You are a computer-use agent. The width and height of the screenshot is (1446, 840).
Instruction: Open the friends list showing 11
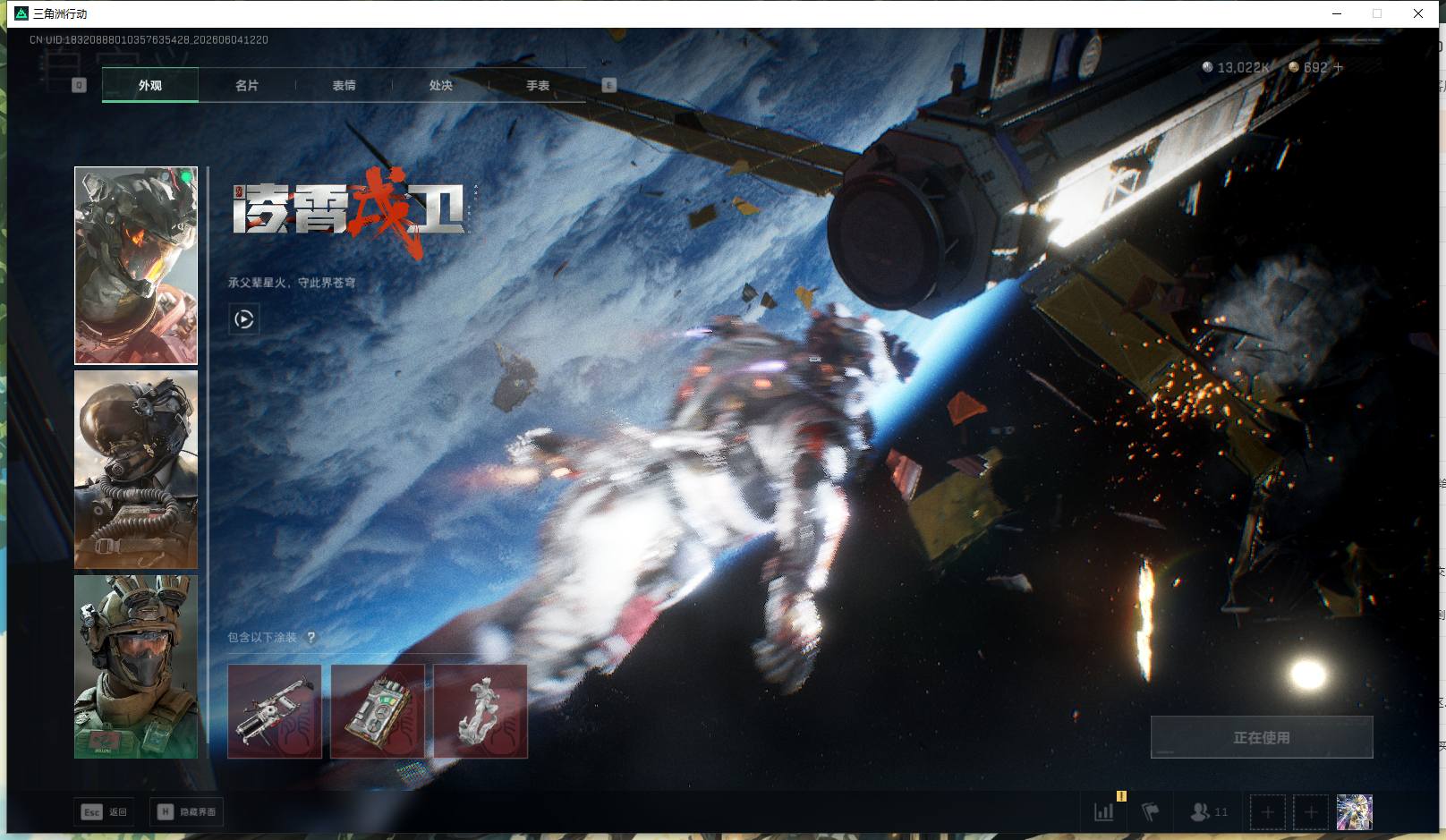[1209, 811]
